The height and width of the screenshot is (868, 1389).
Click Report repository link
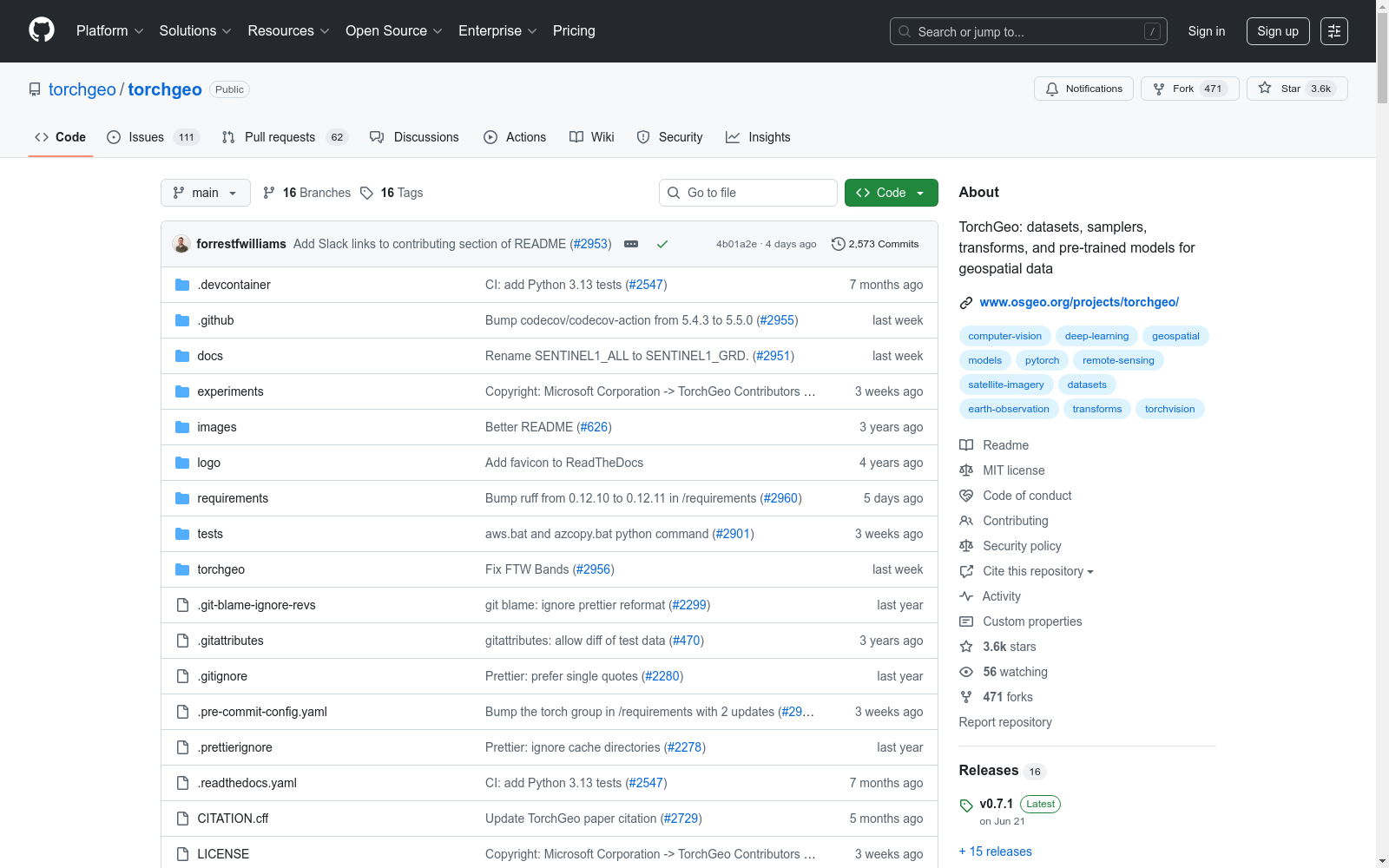1005,722
